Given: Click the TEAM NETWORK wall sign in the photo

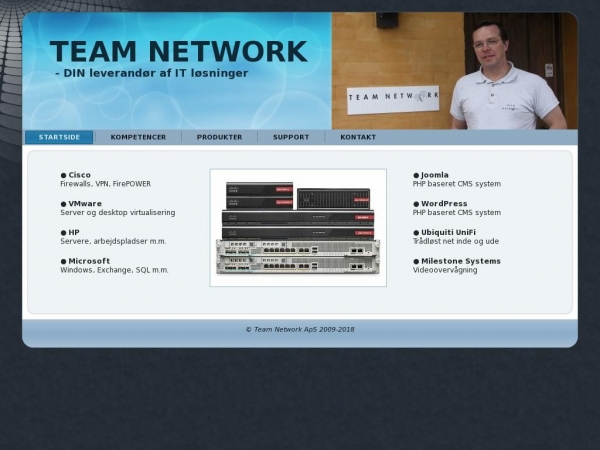Looking at the screenshot, I should pyautogui.click(x=393, y=99).
